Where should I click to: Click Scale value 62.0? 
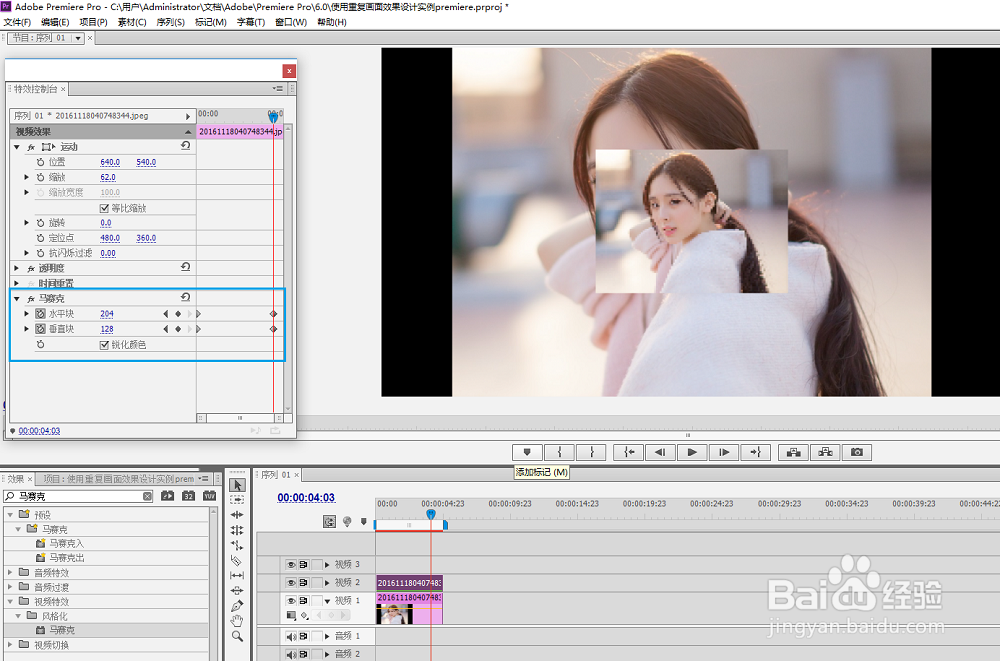[108, 177]
